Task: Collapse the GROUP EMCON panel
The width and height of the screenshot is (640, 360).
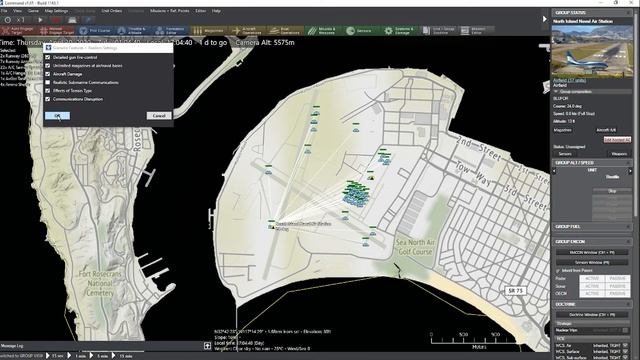Action: click(x=629, y=242)
